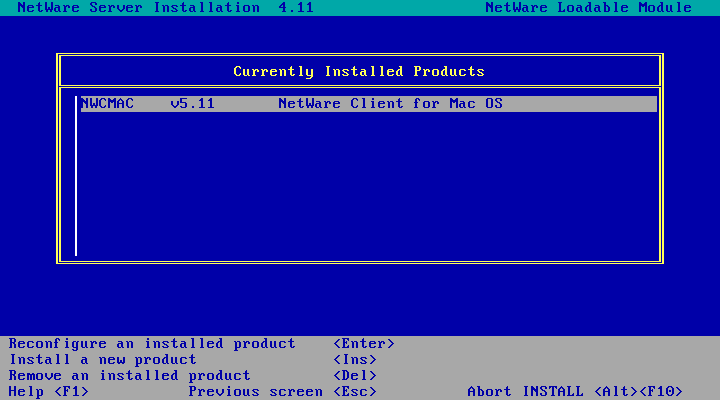Image resolution: width=720 pixels, height=400 pixels.
Task: Click 'Remove an installed product' hint
Action: (129, 376)
